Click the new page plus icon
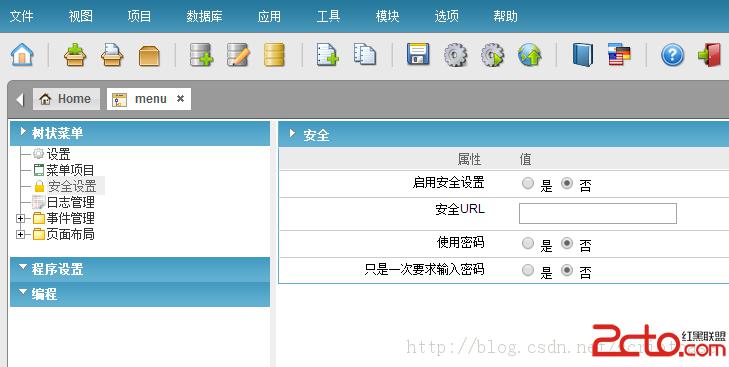Image resolution: width=729 pixels, height=367 pixels. pos(327,55)
